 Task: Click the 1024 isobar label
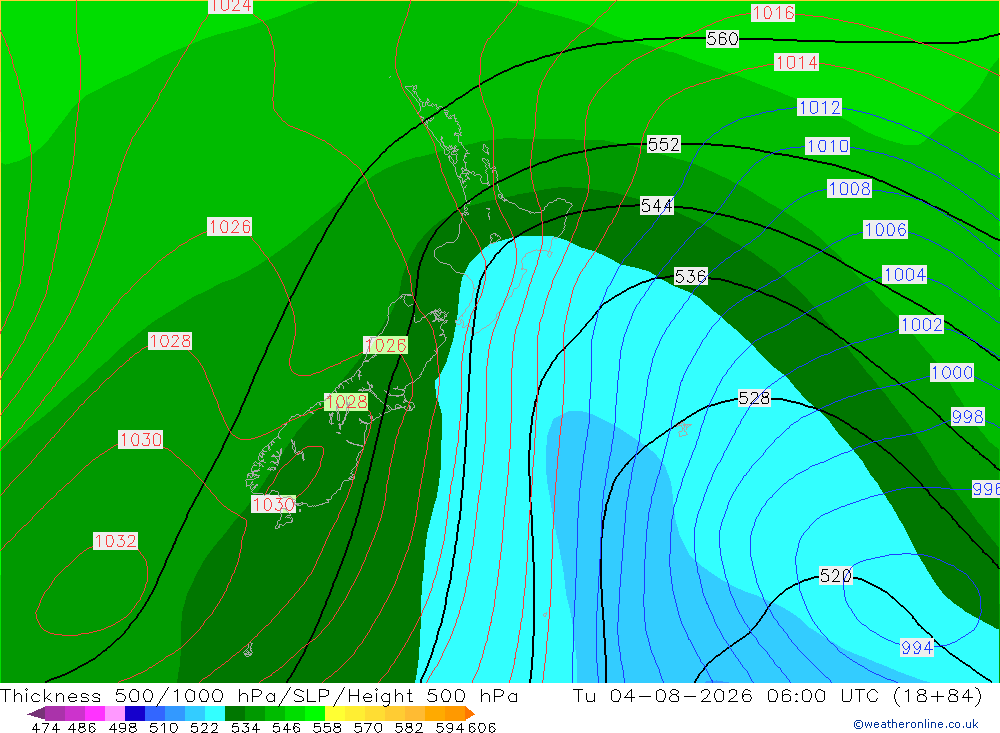(230, 6)
